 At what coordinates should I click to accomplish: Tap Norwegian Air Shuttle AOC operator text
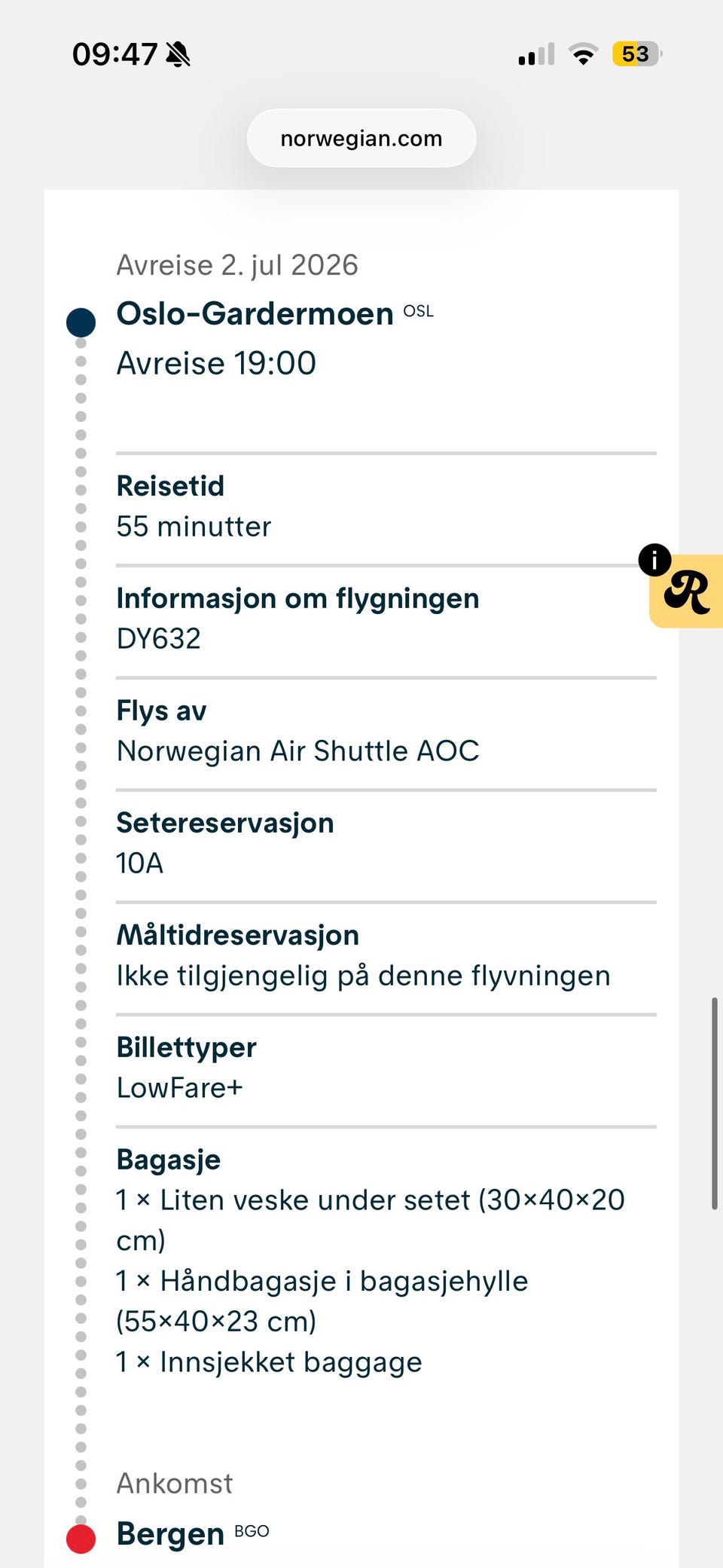pos(297,751)
